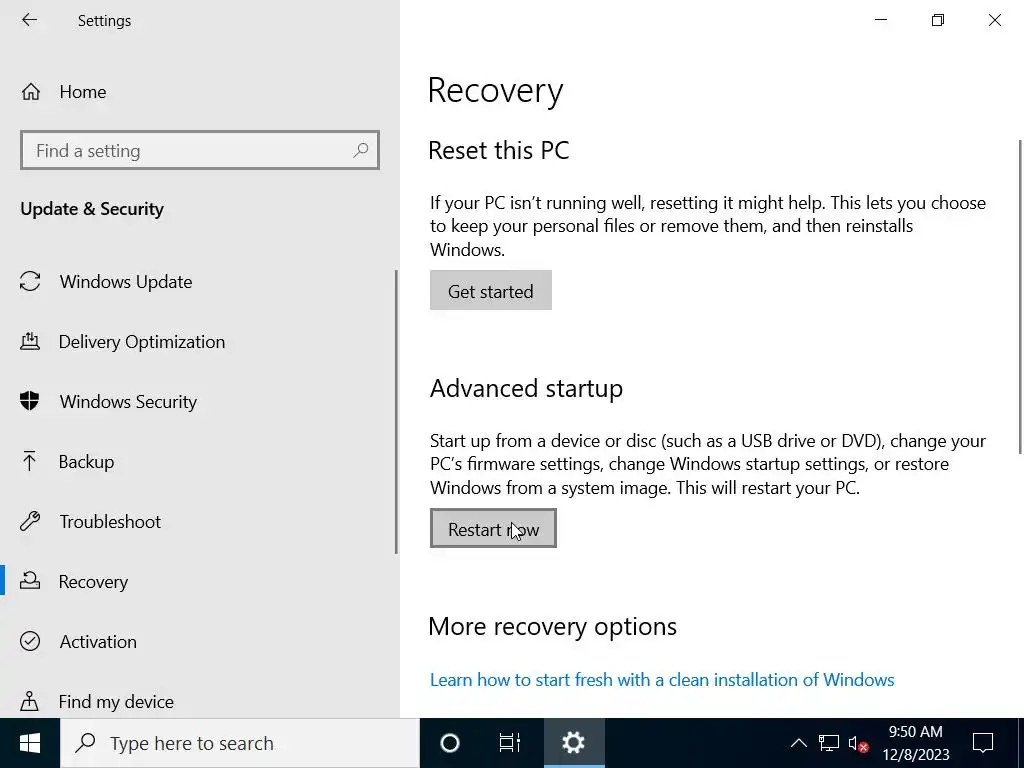Screen dimensions: 1024x768
Task: Restore down the Settings window
Action: [x=938, y=20]
